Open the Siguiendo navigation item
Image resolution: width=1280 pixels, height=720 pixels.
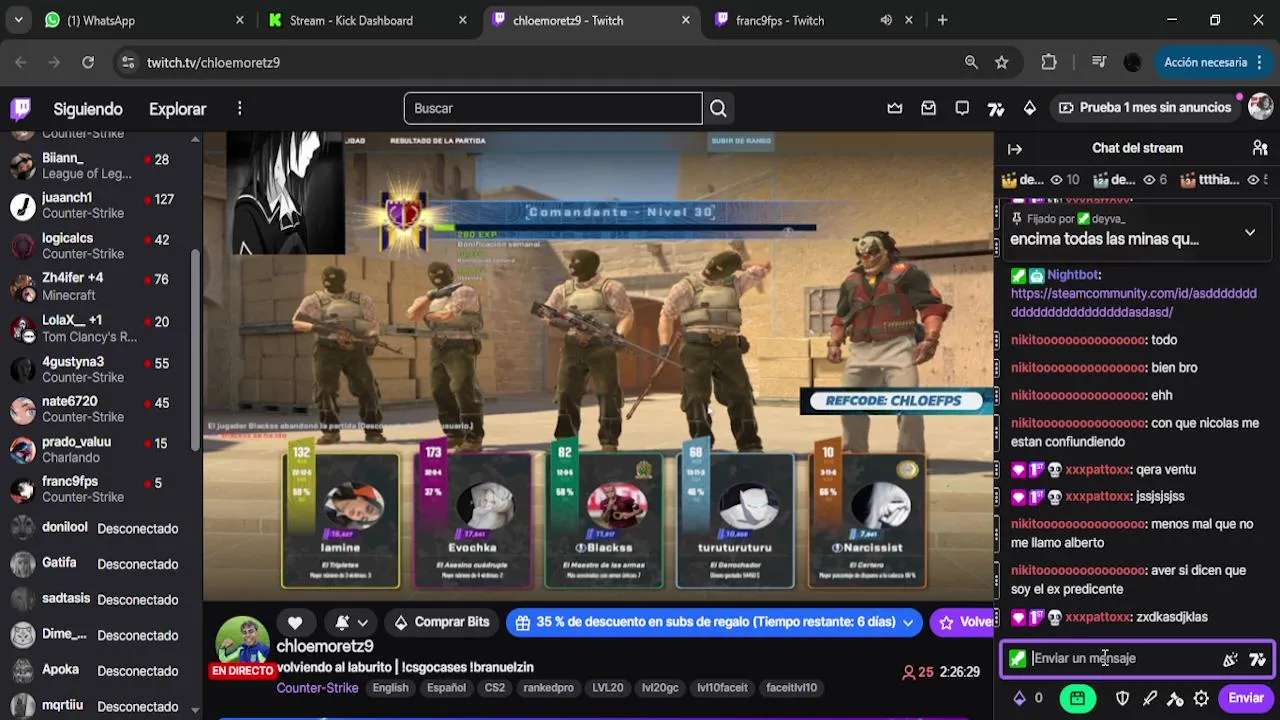pos(88,109)
